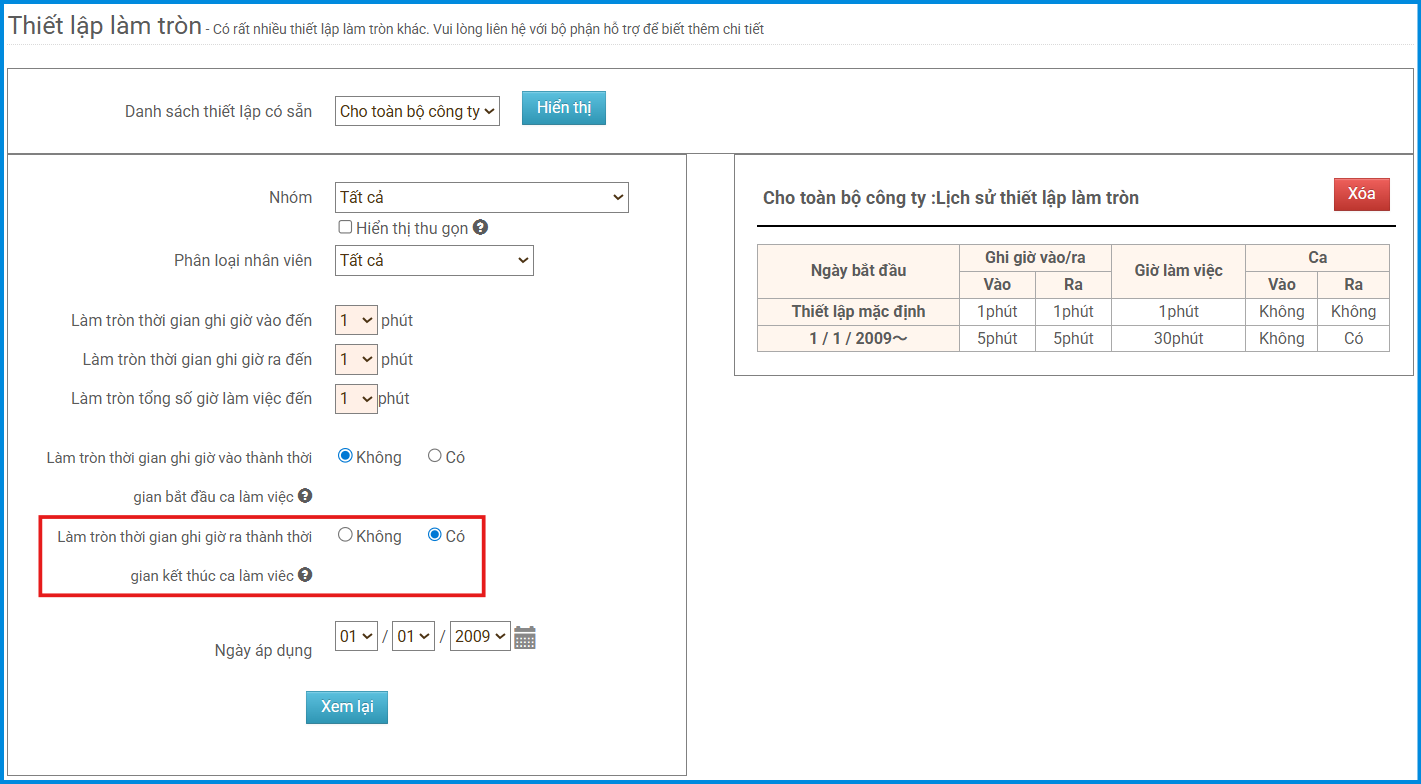Select Không for clock-out shift end rounding
The image size is (1421, 784).
[346, 535]
